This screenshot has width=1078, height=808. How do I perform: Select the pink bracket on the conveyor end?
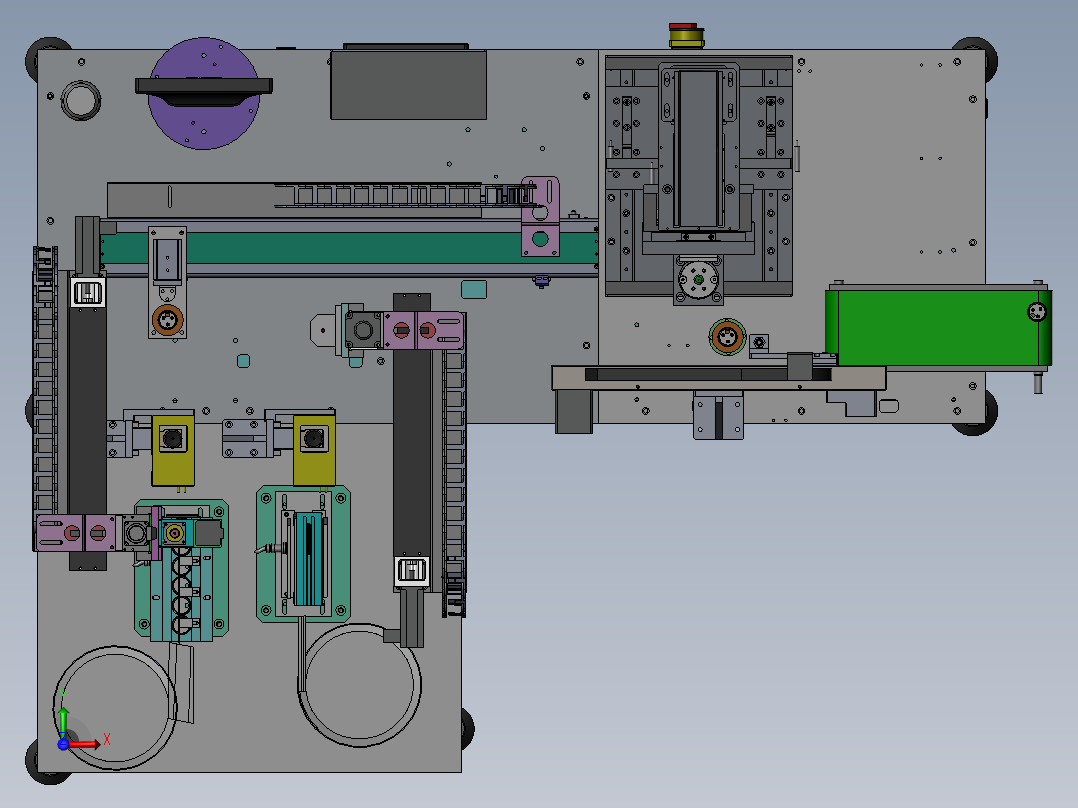540,217
